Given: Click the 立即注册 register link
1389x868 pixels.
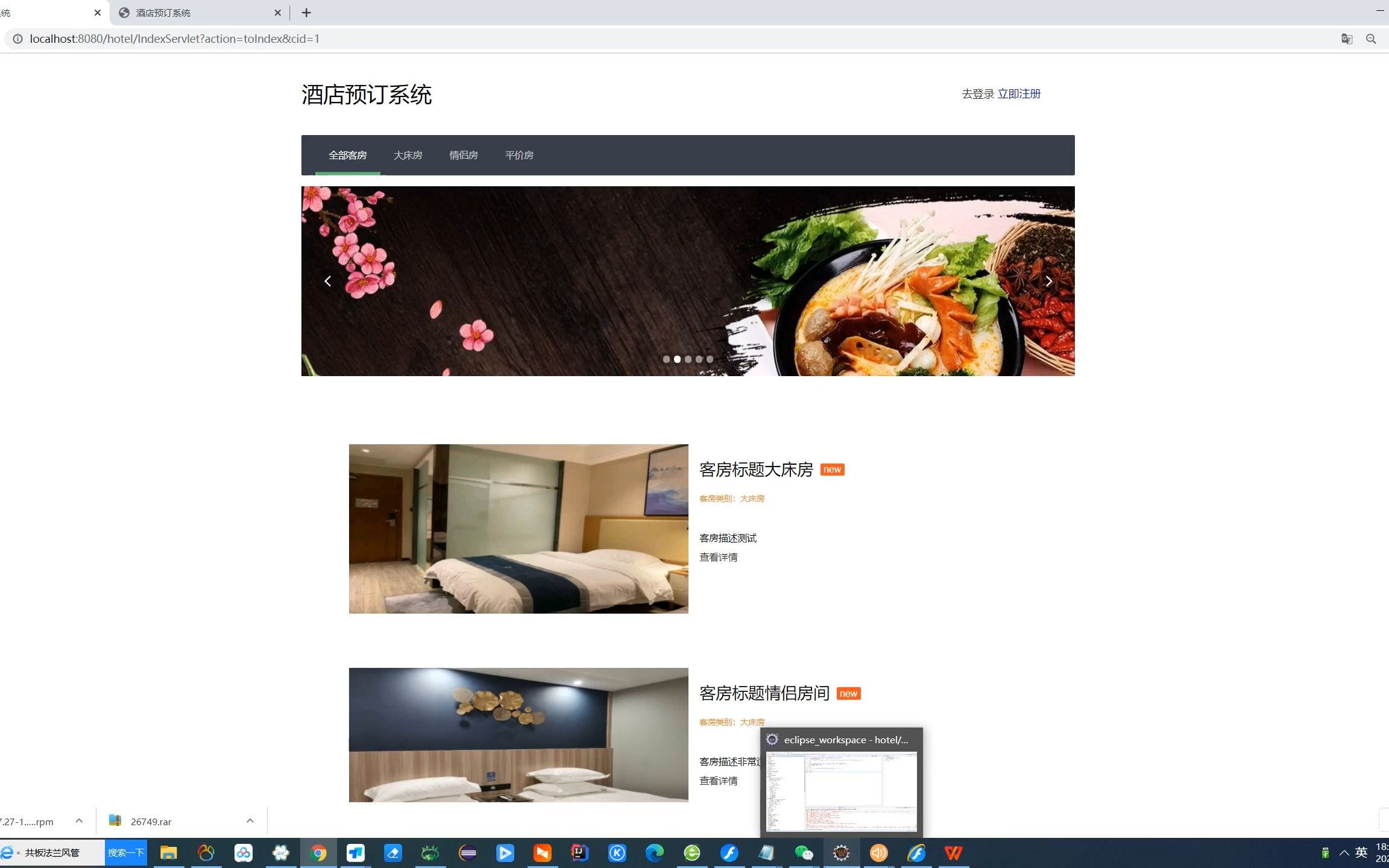Looking at the screenshot, I should click(1019, 93).
